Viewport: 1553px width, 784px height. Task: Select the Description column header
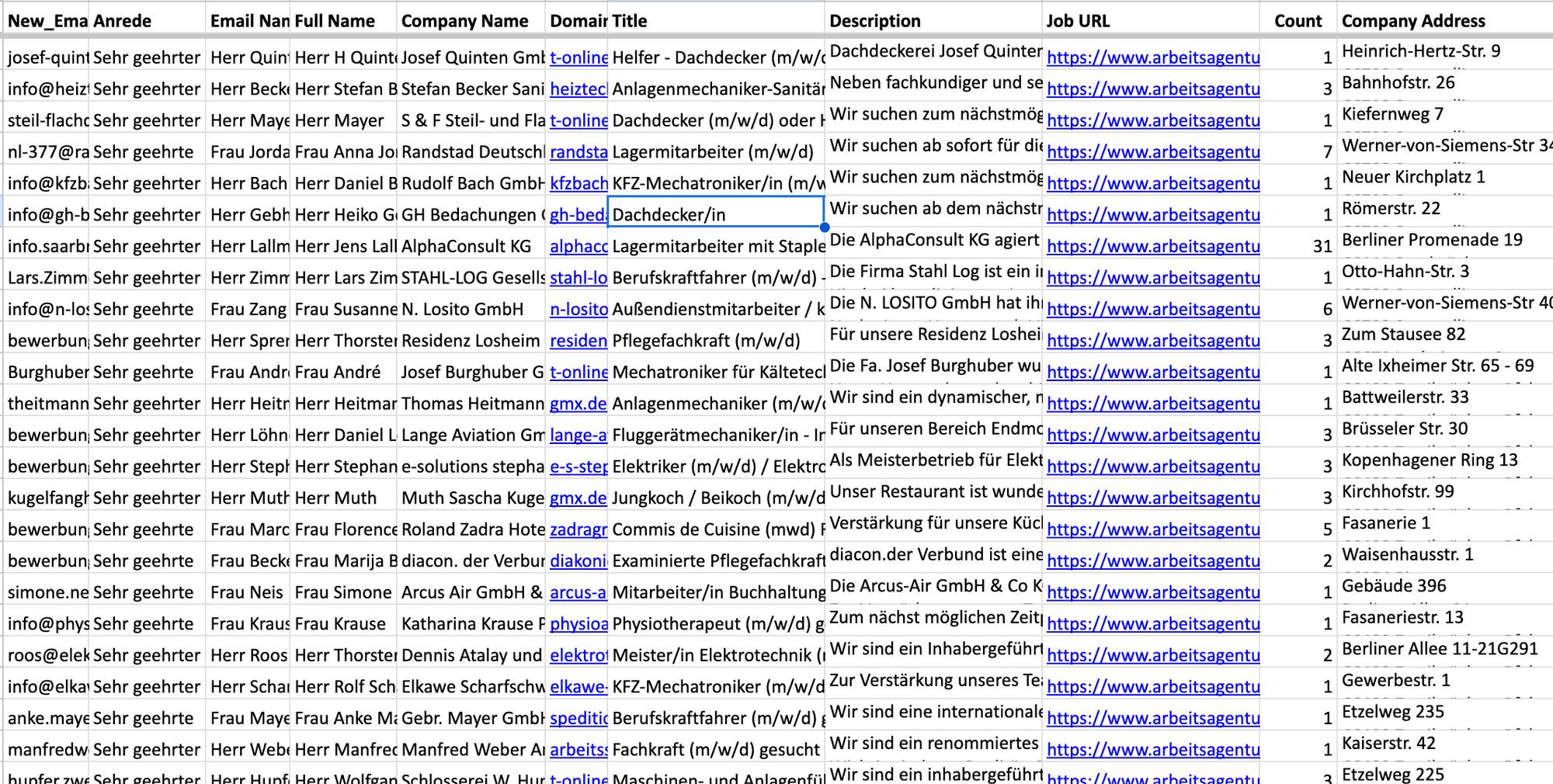pyautogui.click(x=932, y=21)
